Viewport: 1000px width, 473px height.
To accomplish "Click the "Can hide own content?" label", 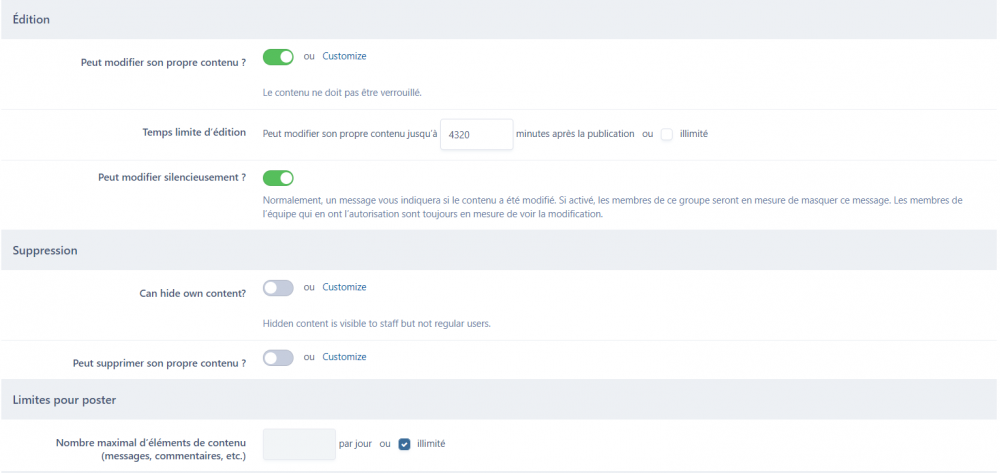I will point(193,294).
